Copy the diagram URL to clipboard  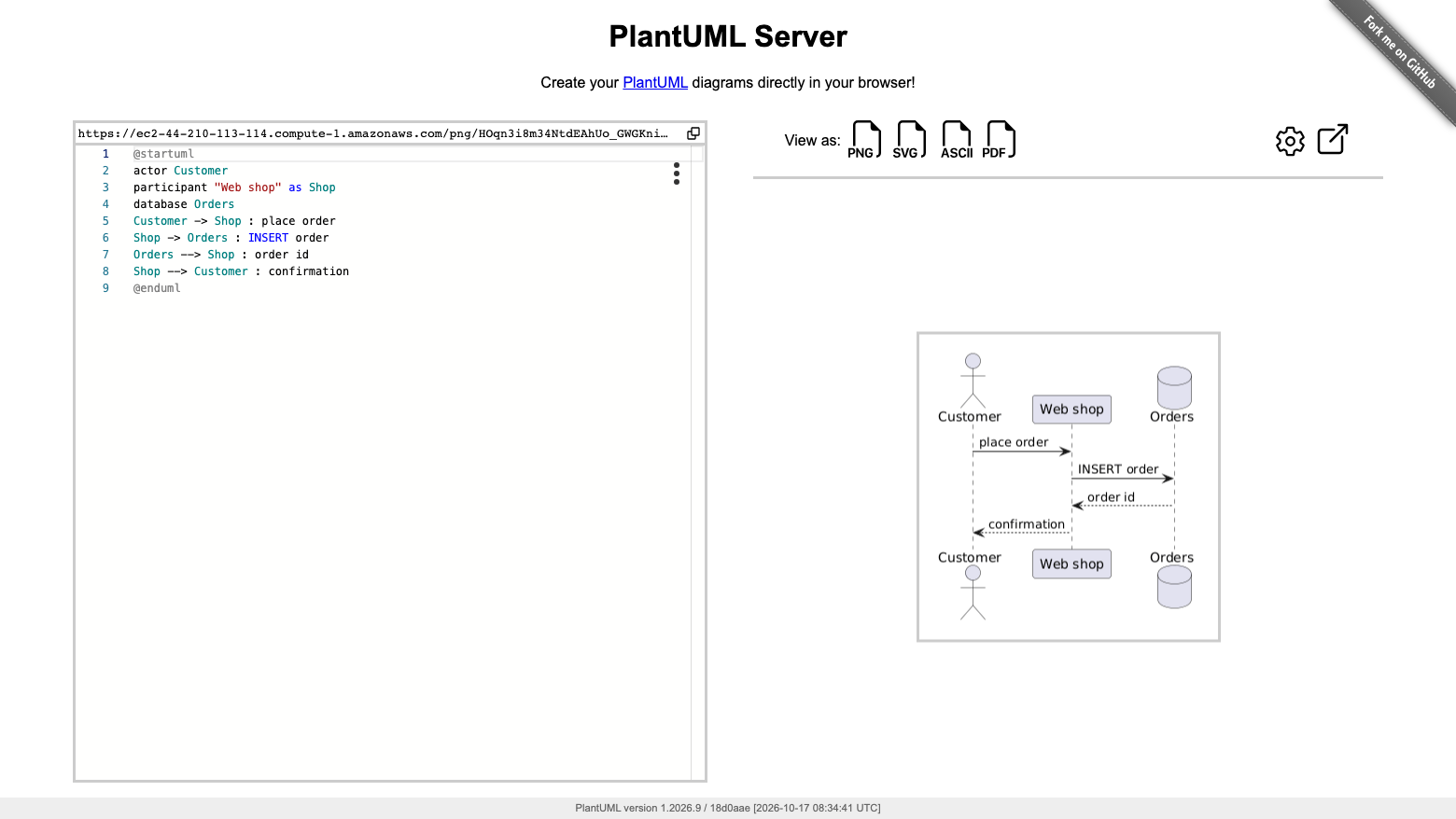coord(693,133)
